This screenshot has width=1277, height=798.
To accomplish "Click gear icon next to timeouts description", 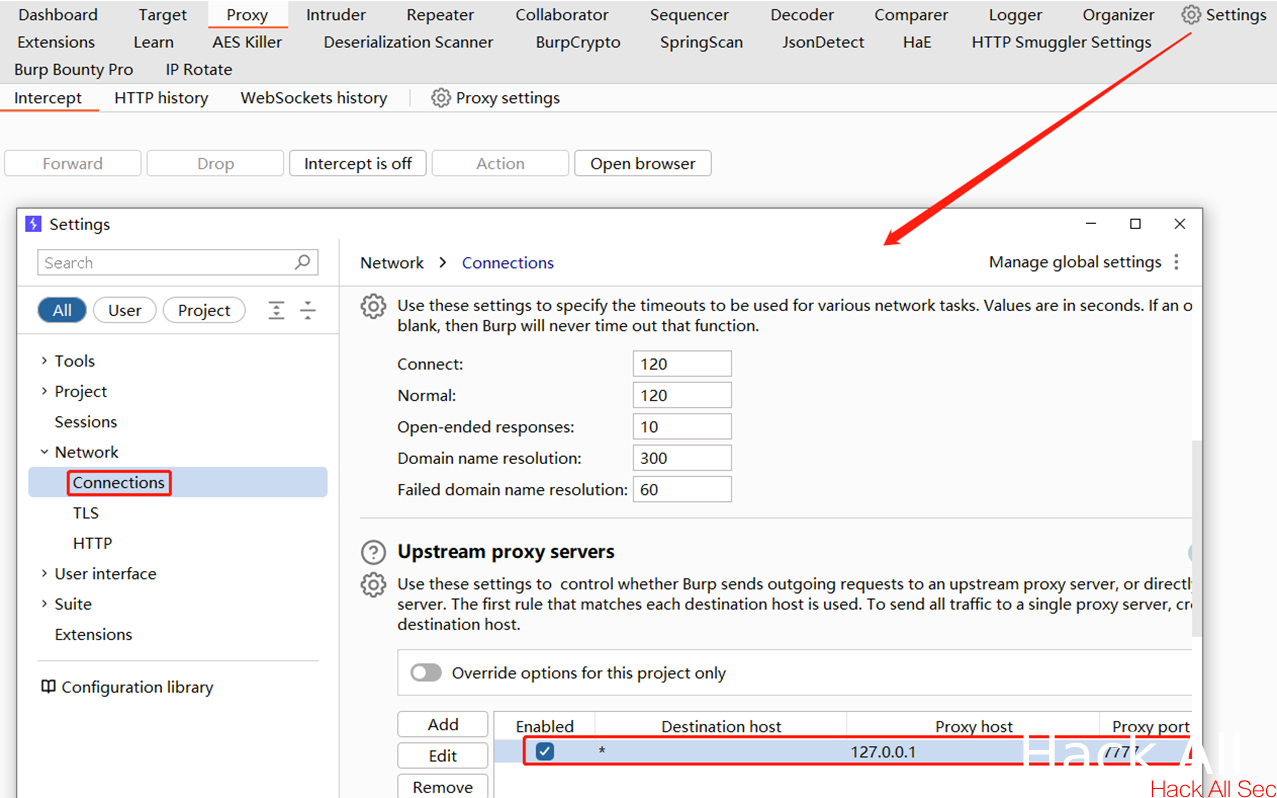I will 373,306.
